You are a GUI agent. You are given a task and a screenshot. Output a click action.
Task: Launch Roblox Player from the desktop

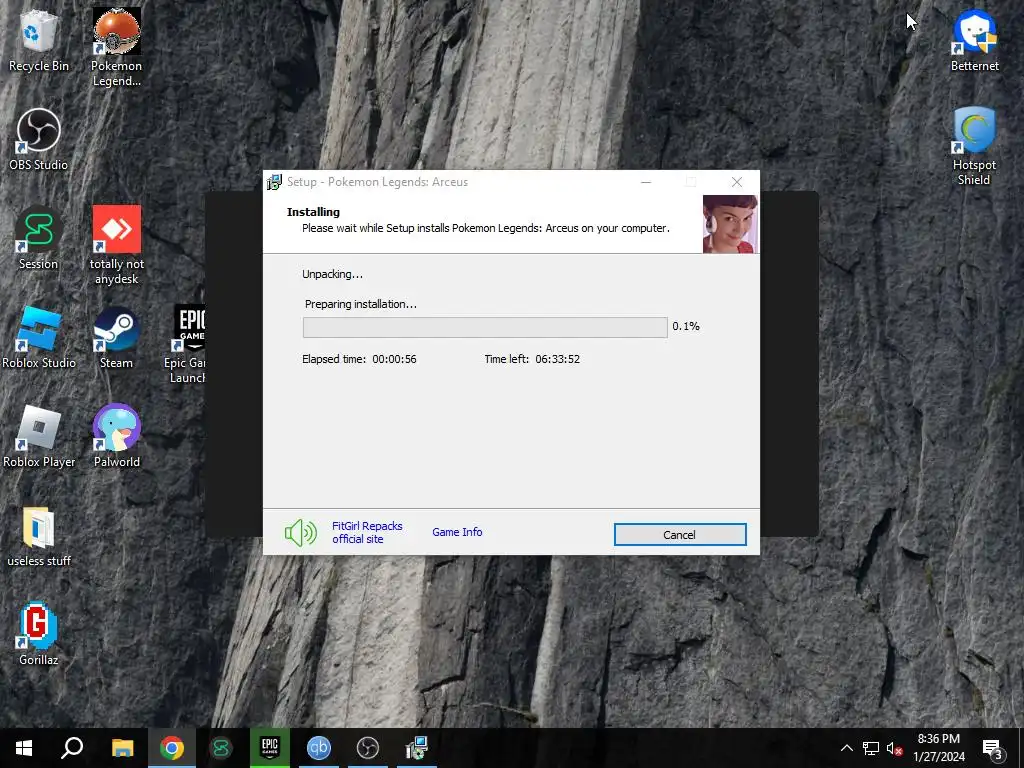tap(39, 436)
